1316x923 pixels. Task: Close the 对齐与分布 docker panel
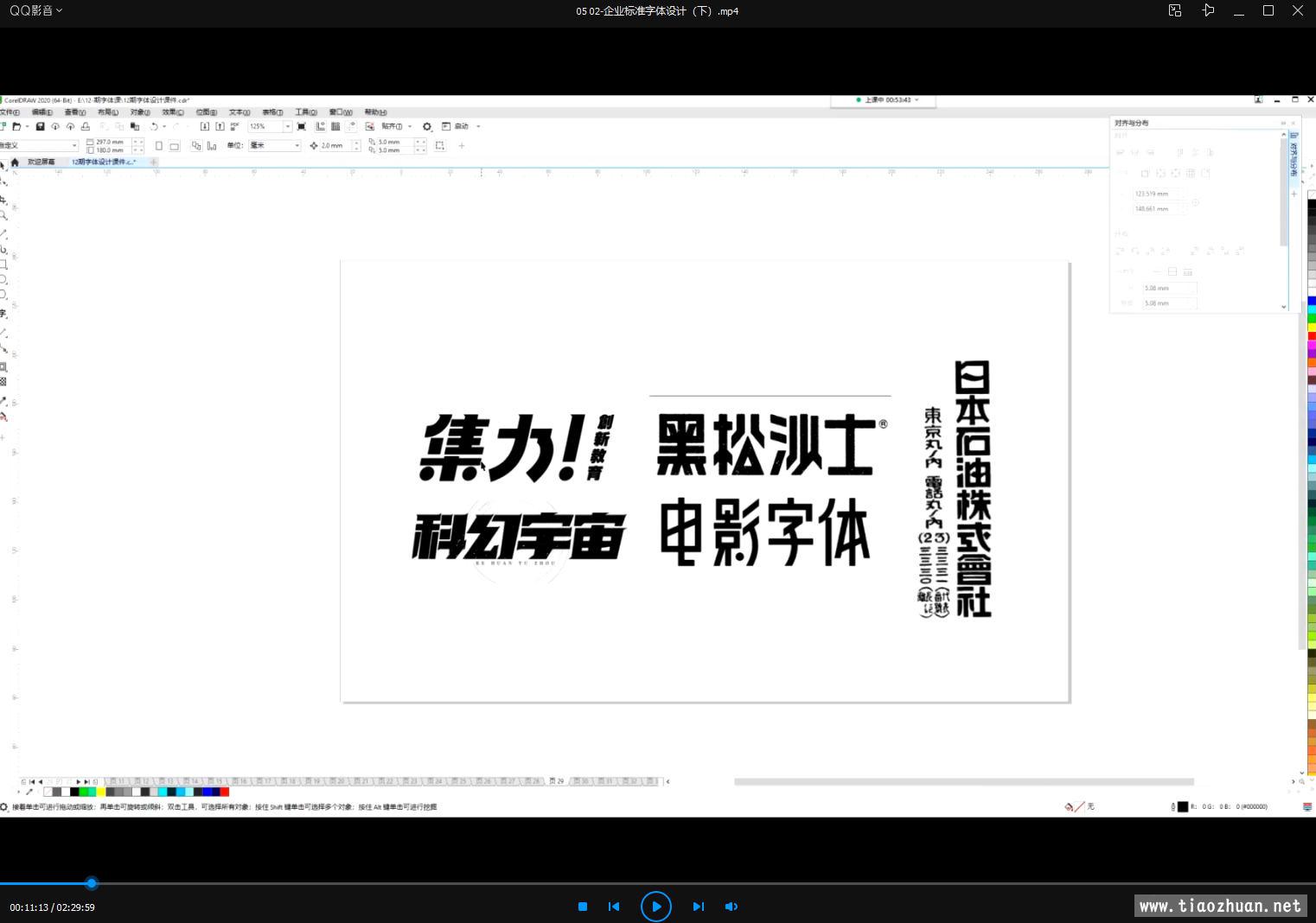coord(1294,123)
